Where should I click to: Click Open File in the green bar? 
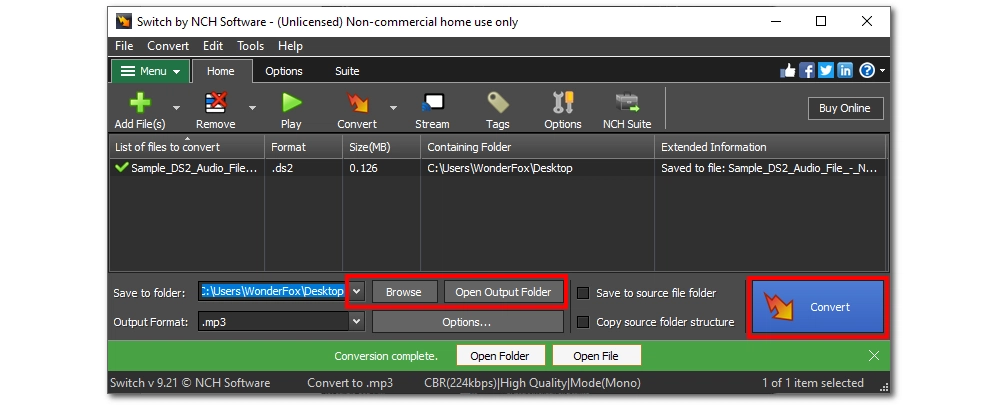pos(596,356)
